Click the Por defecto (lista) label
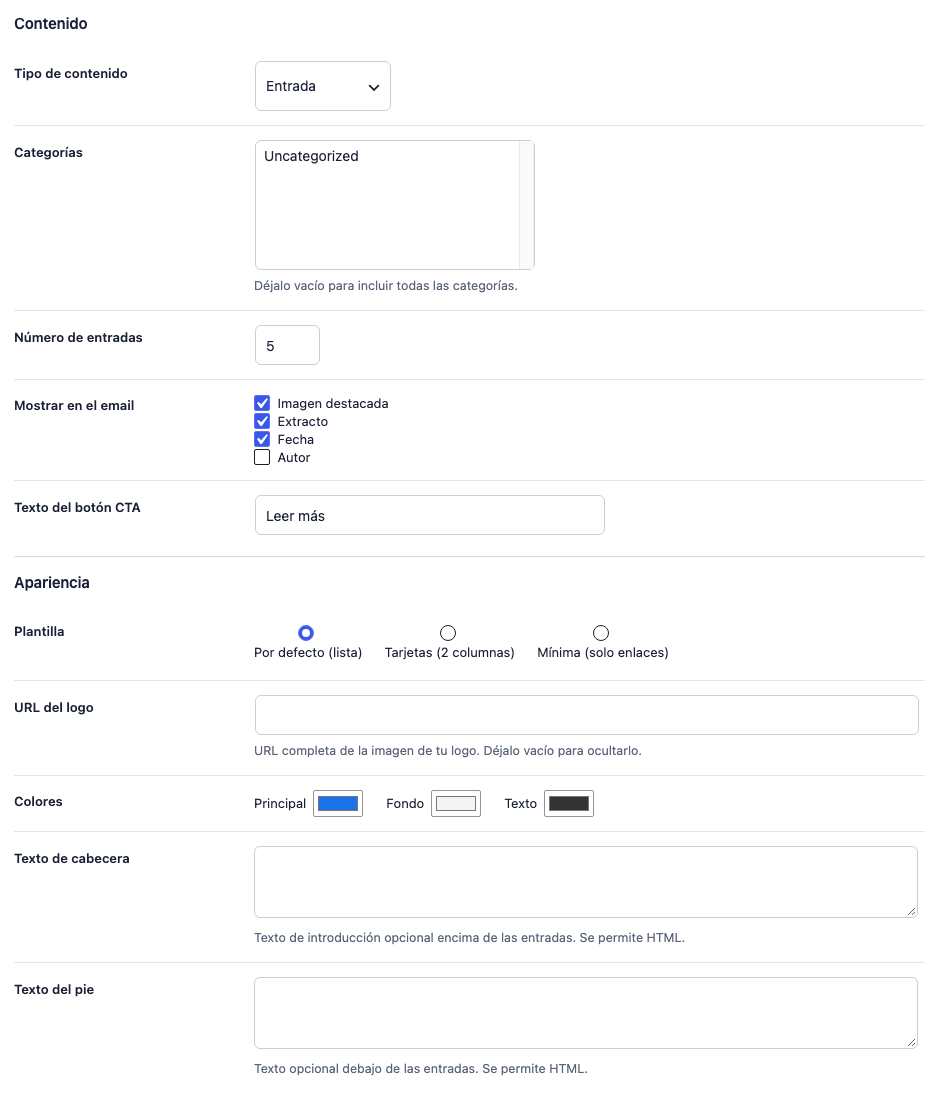Viewport: 939px width, 1100px height. (x=308, y=652)
